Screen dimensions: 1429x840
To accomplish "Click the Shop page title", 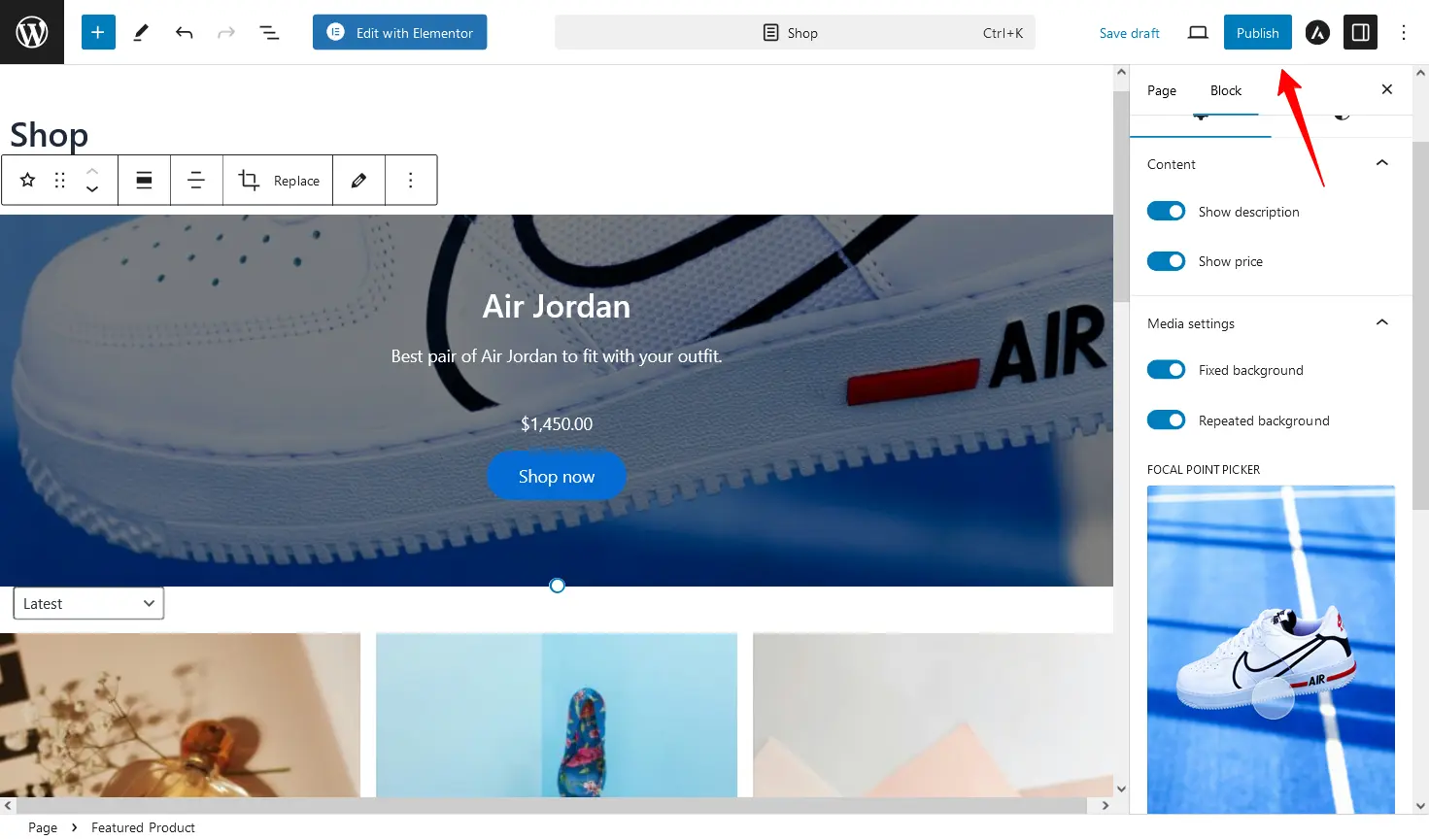I will 49,134.
